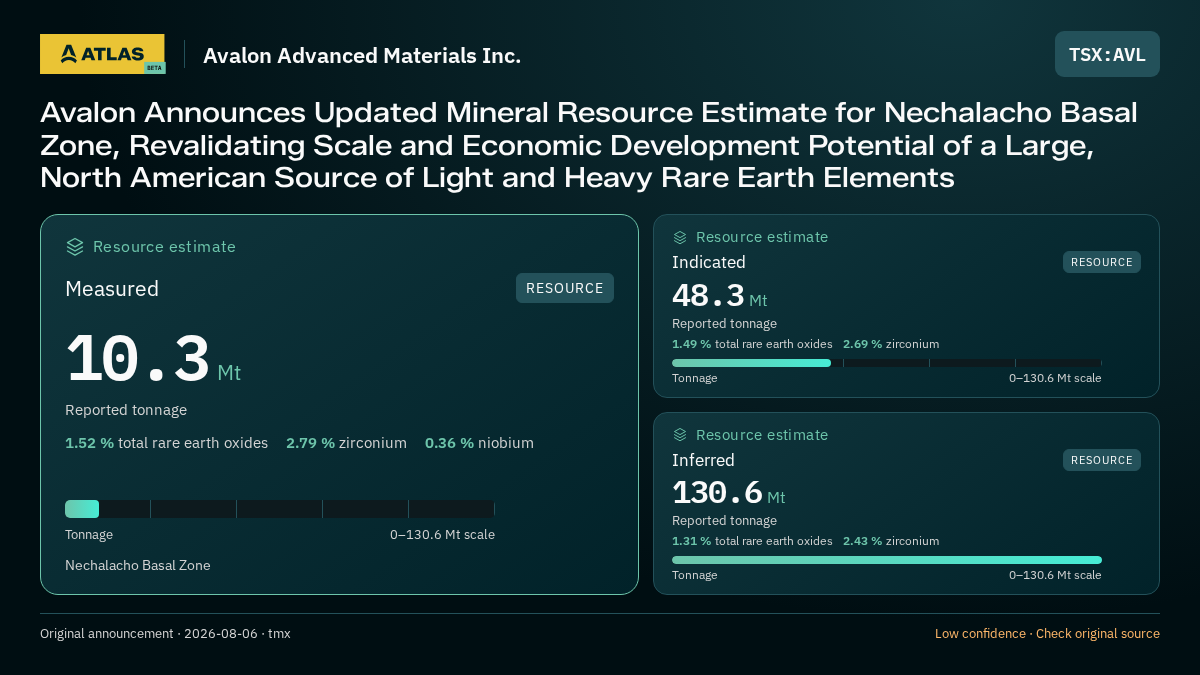The height and width of the screenshot is (675, 1200).
Task: Click 1.52 % total rare earth oxides
Action: (x=166, y=443)
